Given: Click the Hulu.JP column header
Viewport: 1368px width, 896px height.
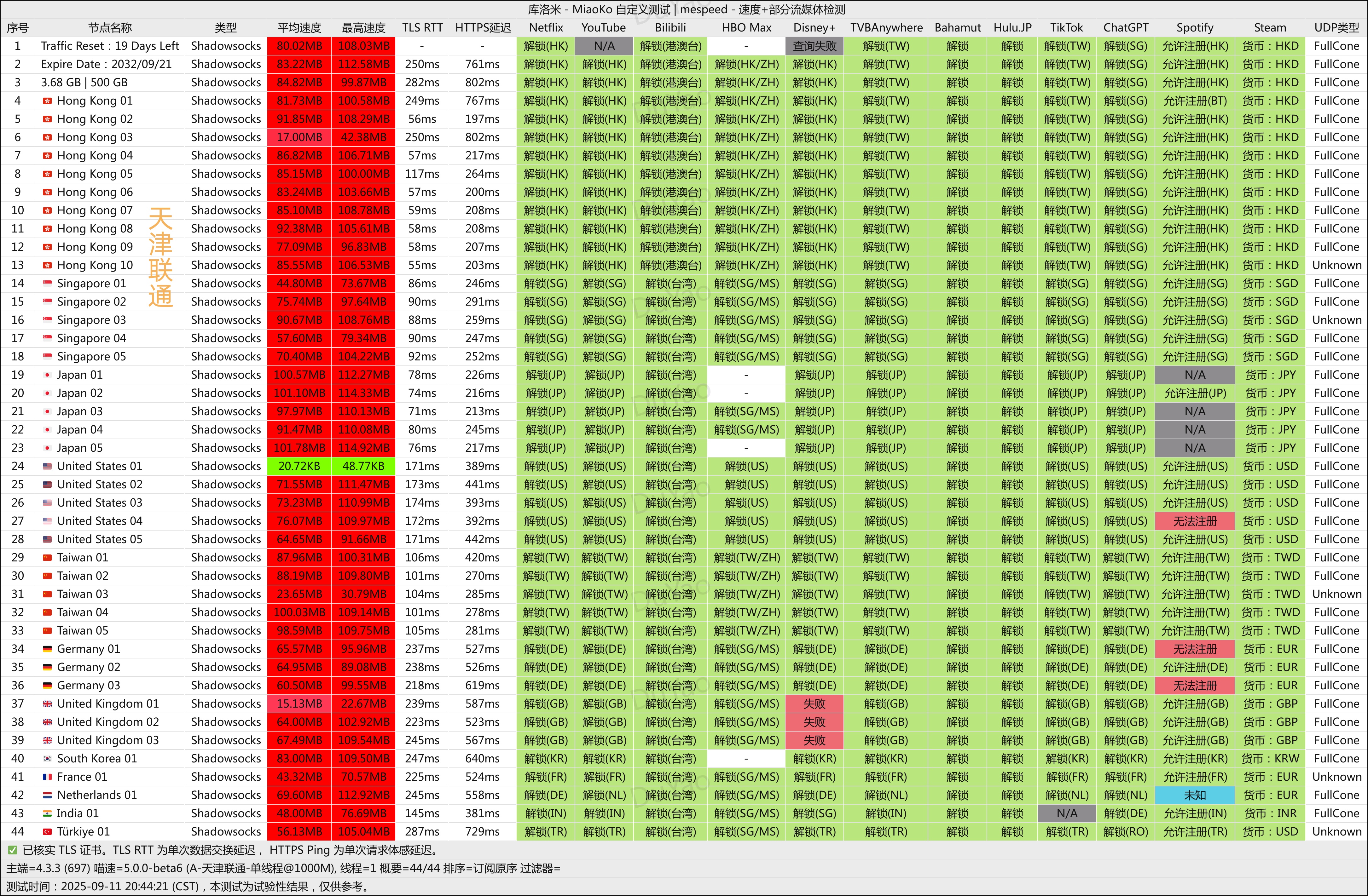Looking at the screenshot, I should [x=1012, y=28].
